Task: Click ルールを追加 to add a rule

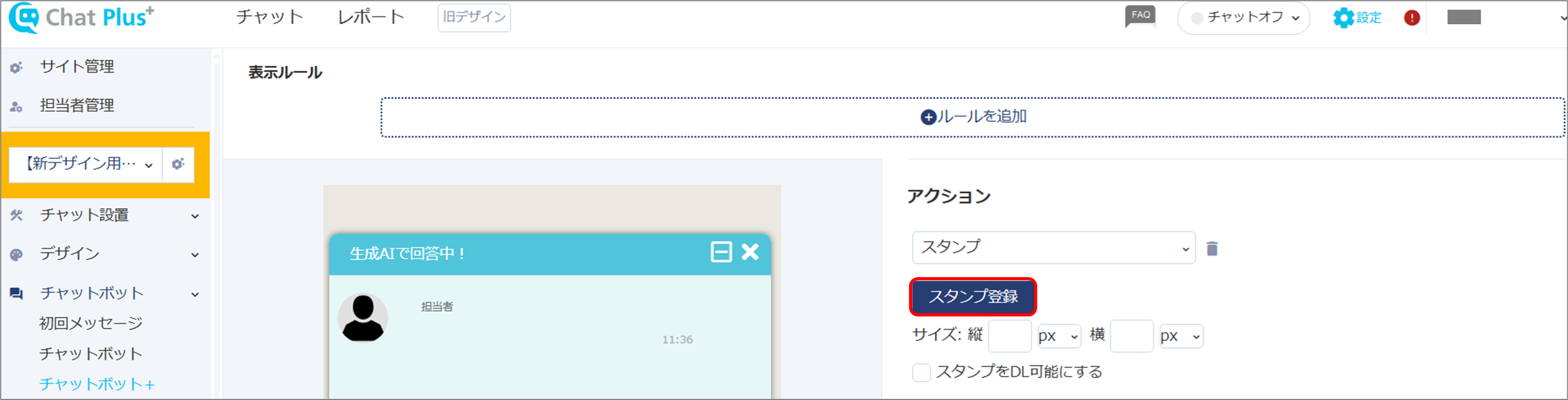Action: coord(974,116)
